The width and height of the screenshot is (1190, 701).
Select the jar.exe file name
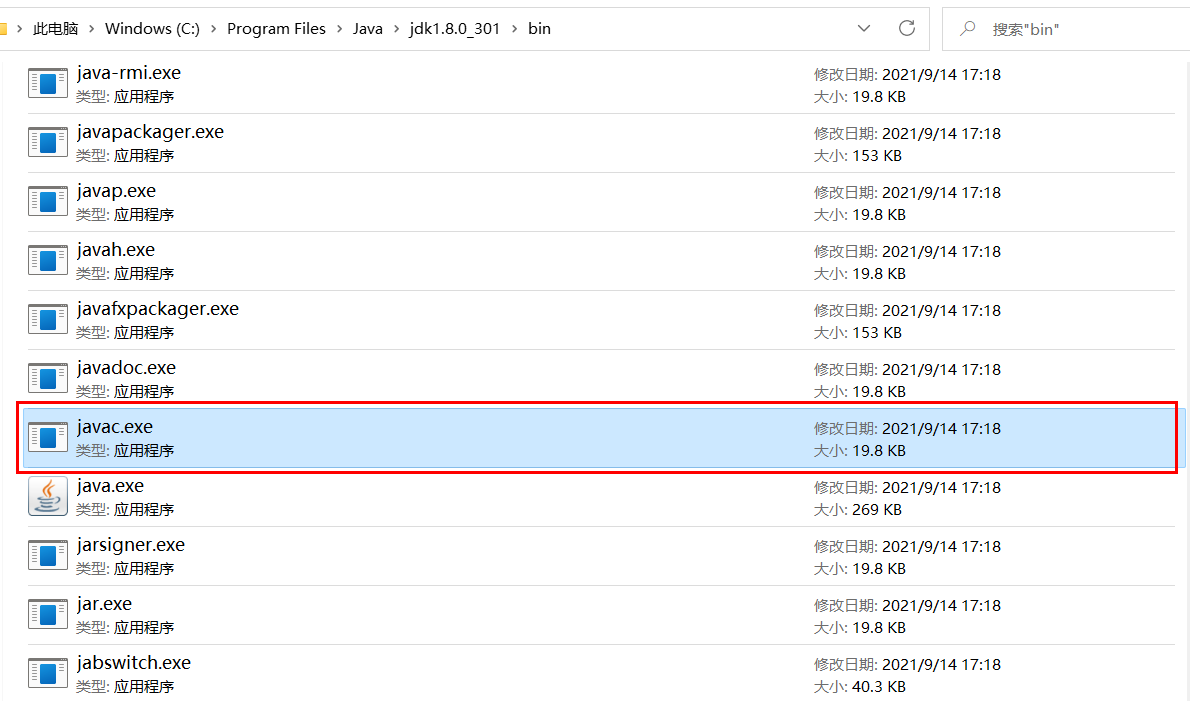(104, 604)
